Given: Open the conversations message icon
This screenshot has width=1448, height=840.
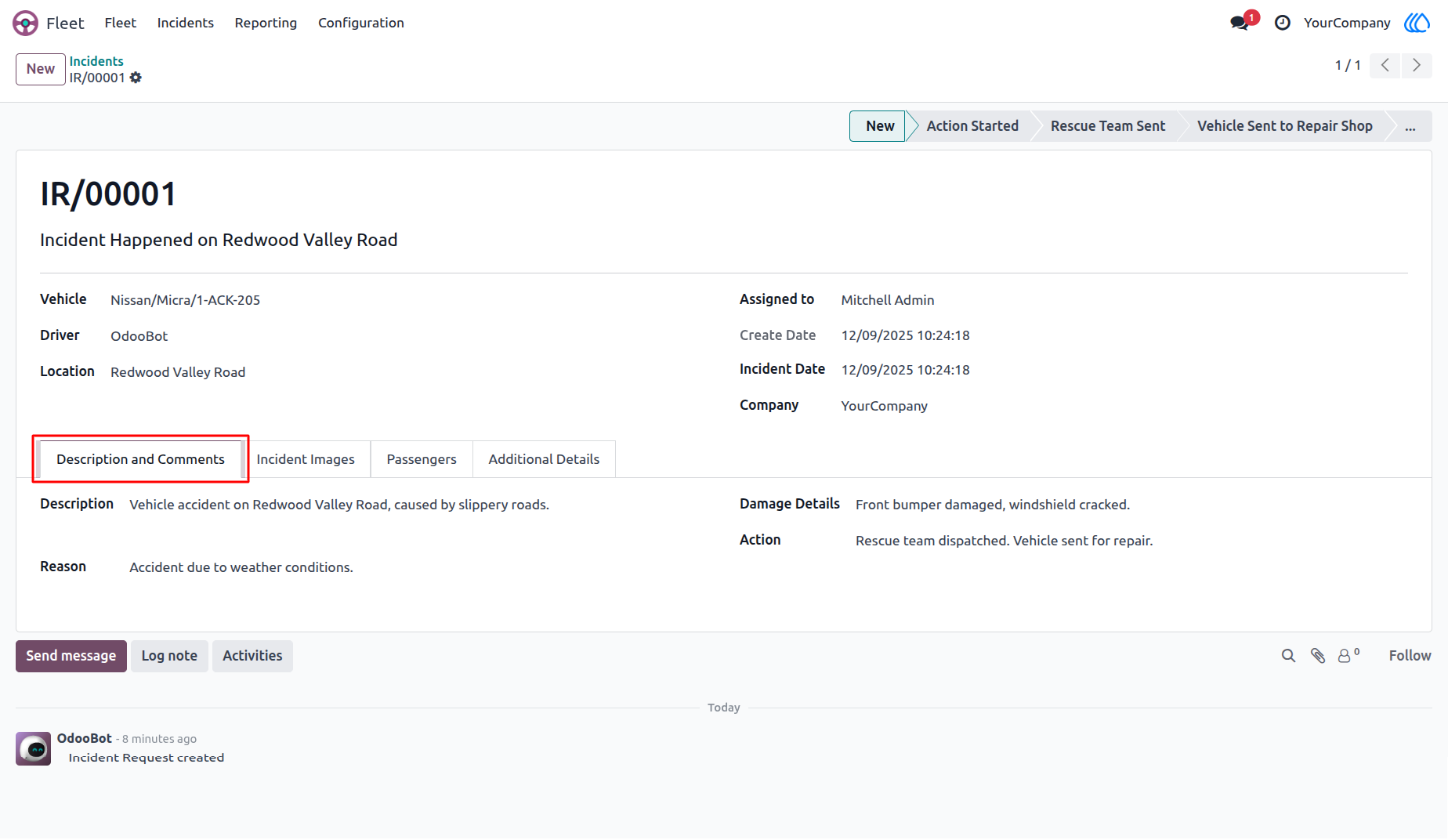Looking at the screenshot, I should click(1240, 23).
